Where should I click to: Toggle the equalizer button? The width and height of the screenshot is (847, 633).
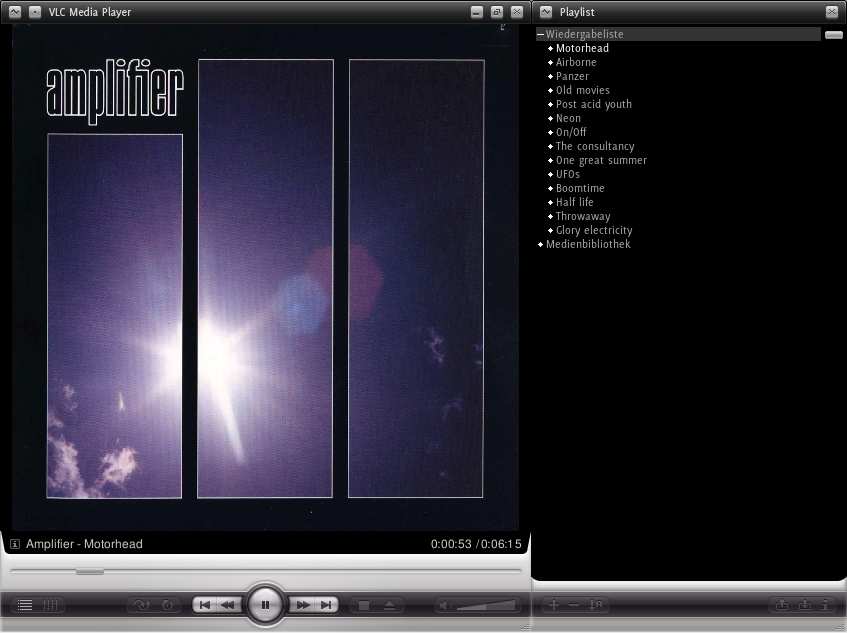click(50, 605)
